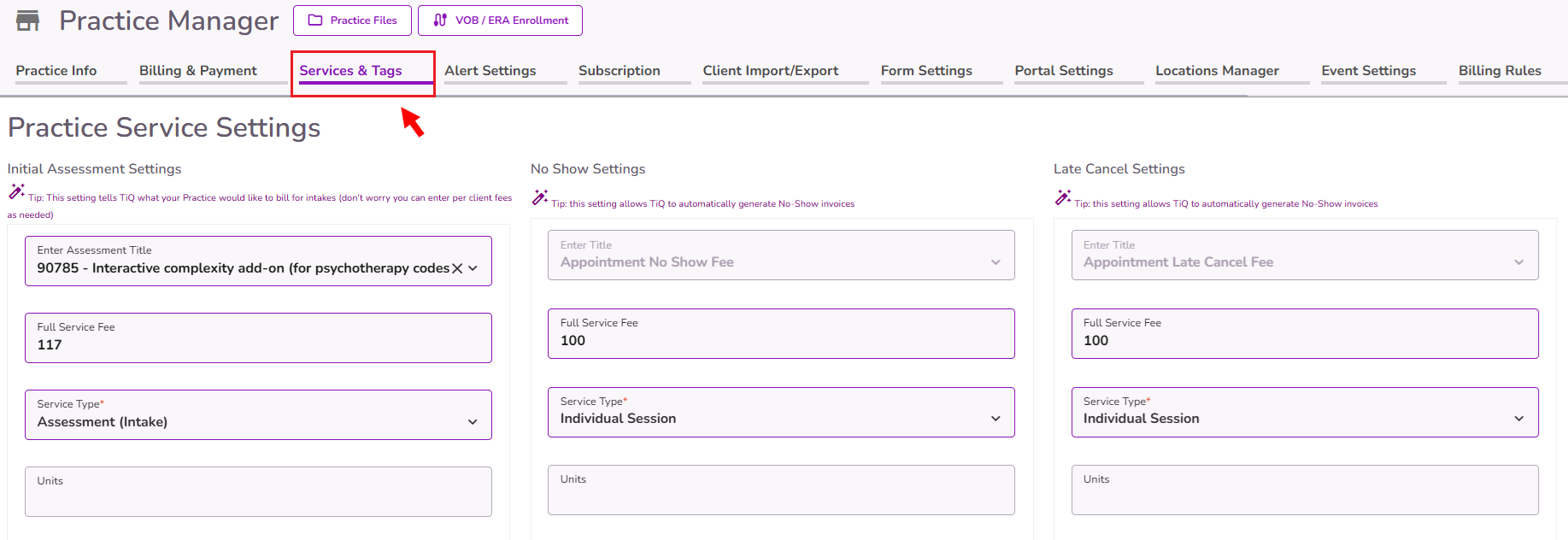Image resolution: width=1568 pixels, height=540 pixels.
Task: Open the Locations Manager tab
Action: click(x=1217, y=71)
